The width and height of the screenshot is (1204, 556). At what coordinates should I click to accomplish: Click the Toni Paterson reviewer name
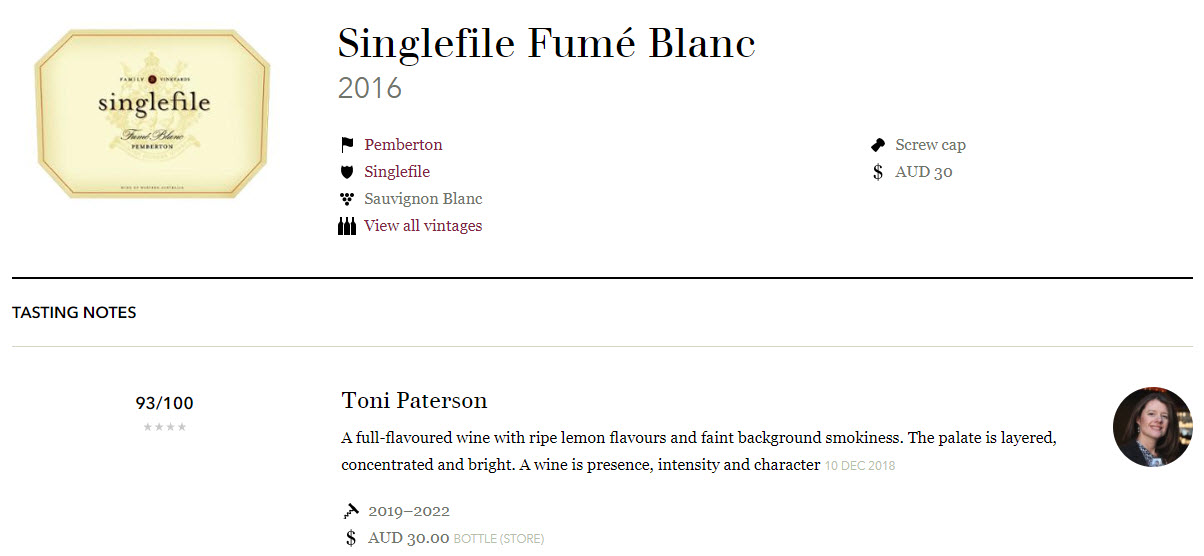click(x=414, y=401)
